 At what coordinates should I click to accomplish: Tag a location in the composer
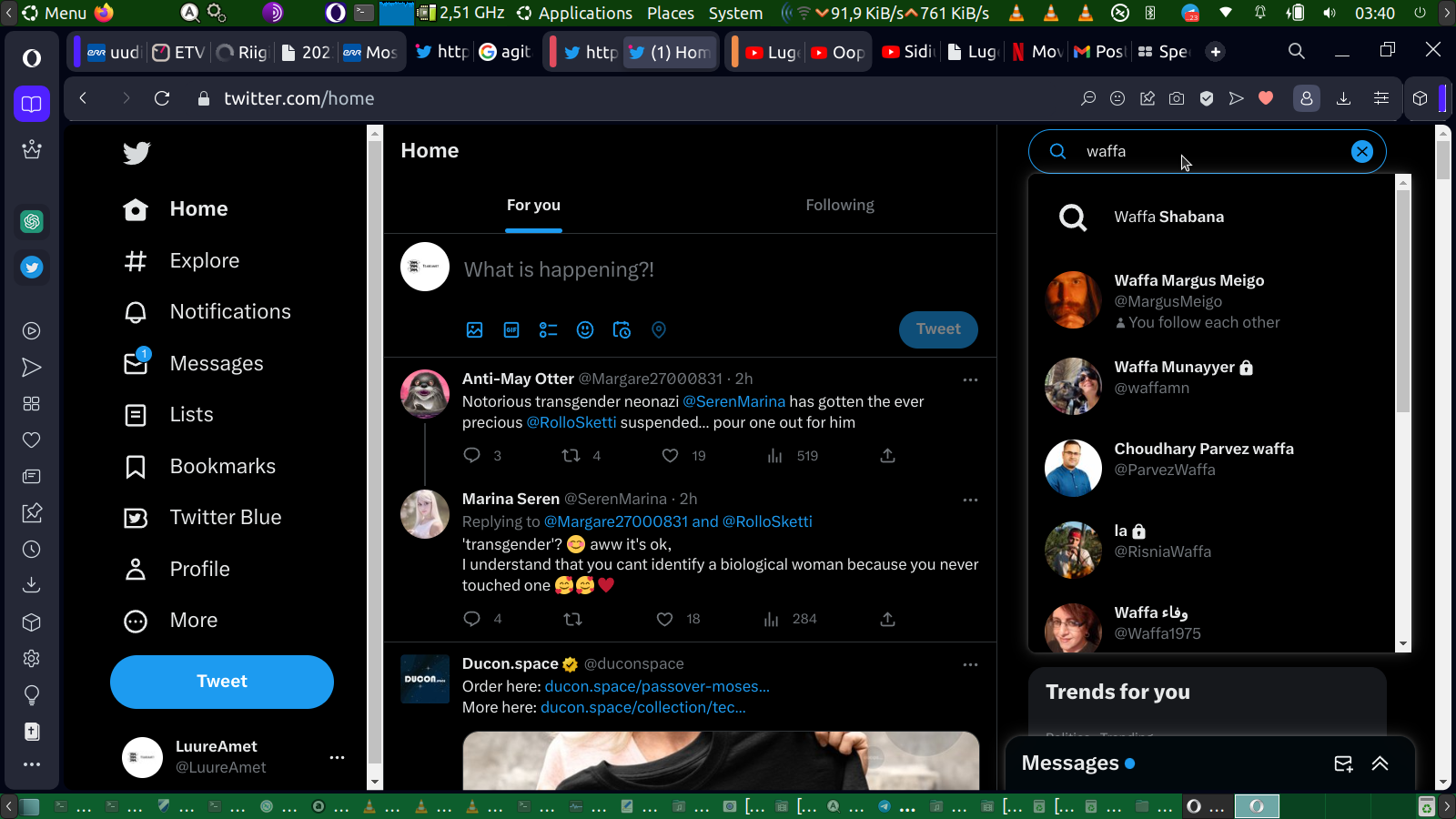point(659,329)
